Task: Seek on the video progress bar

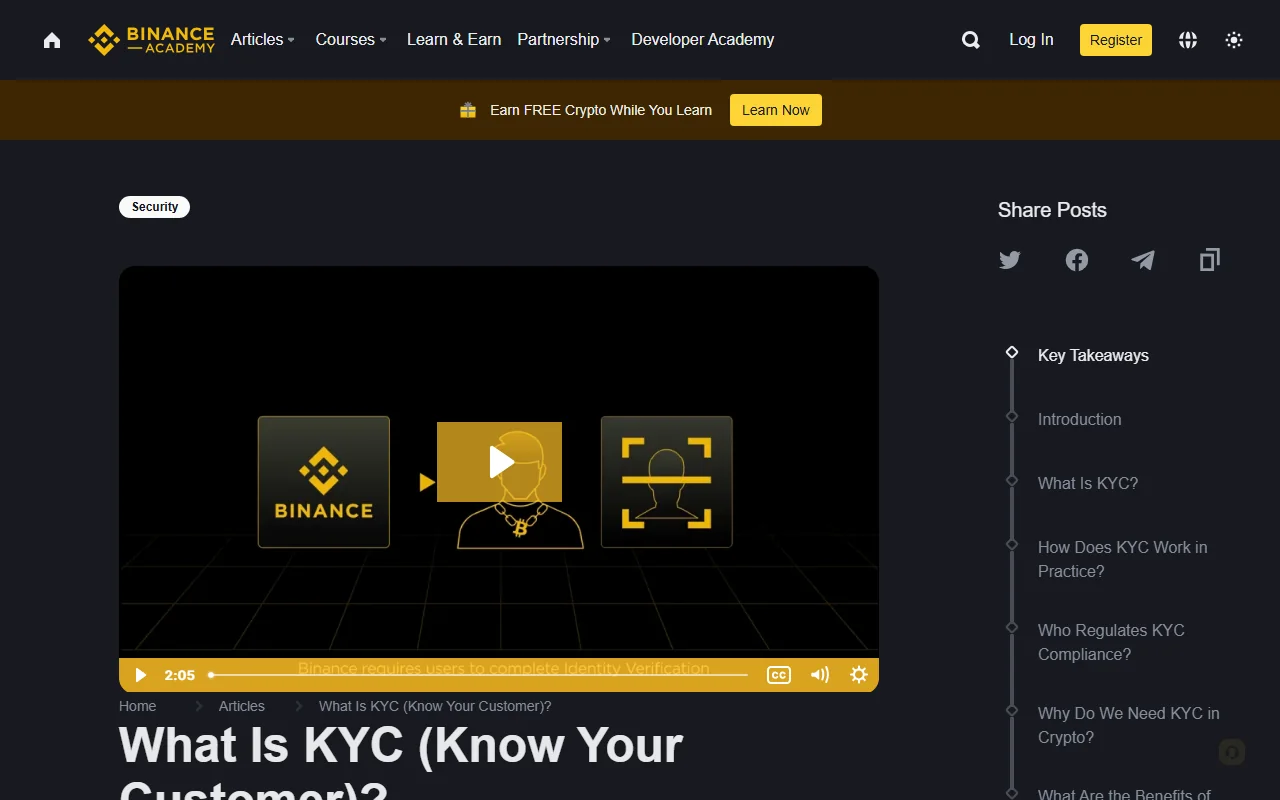Action: point(479,675)
